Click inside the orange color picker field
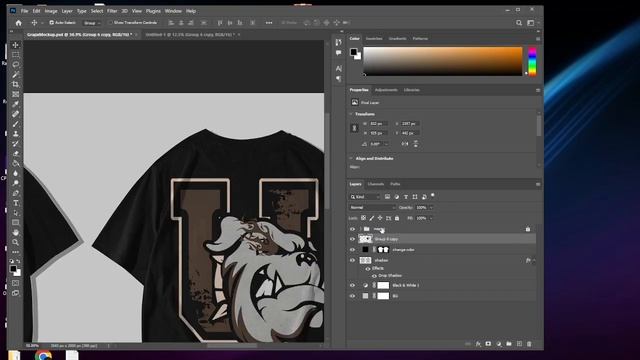Viewport: 640px width, 360px height. tap(443, 61)
